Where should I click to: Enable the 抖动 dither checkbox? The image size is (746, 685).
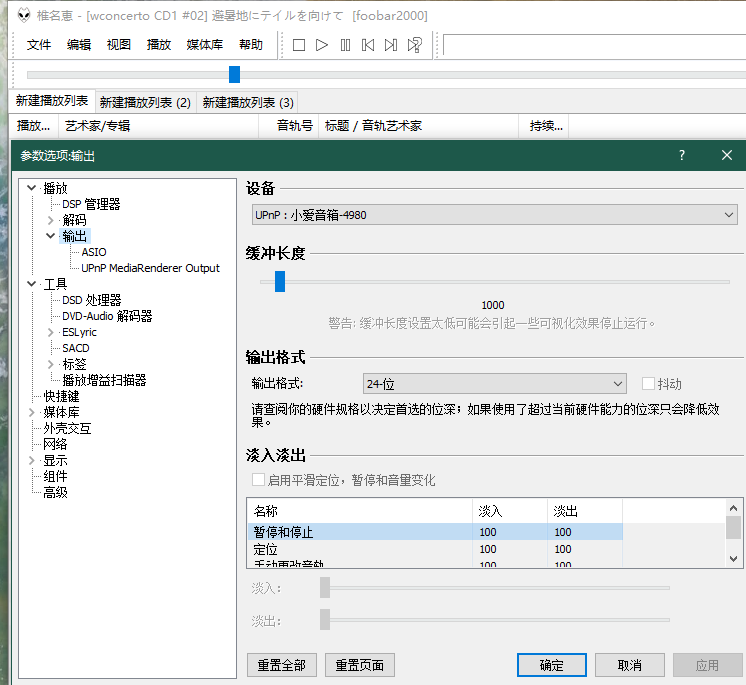coord(648,383)
